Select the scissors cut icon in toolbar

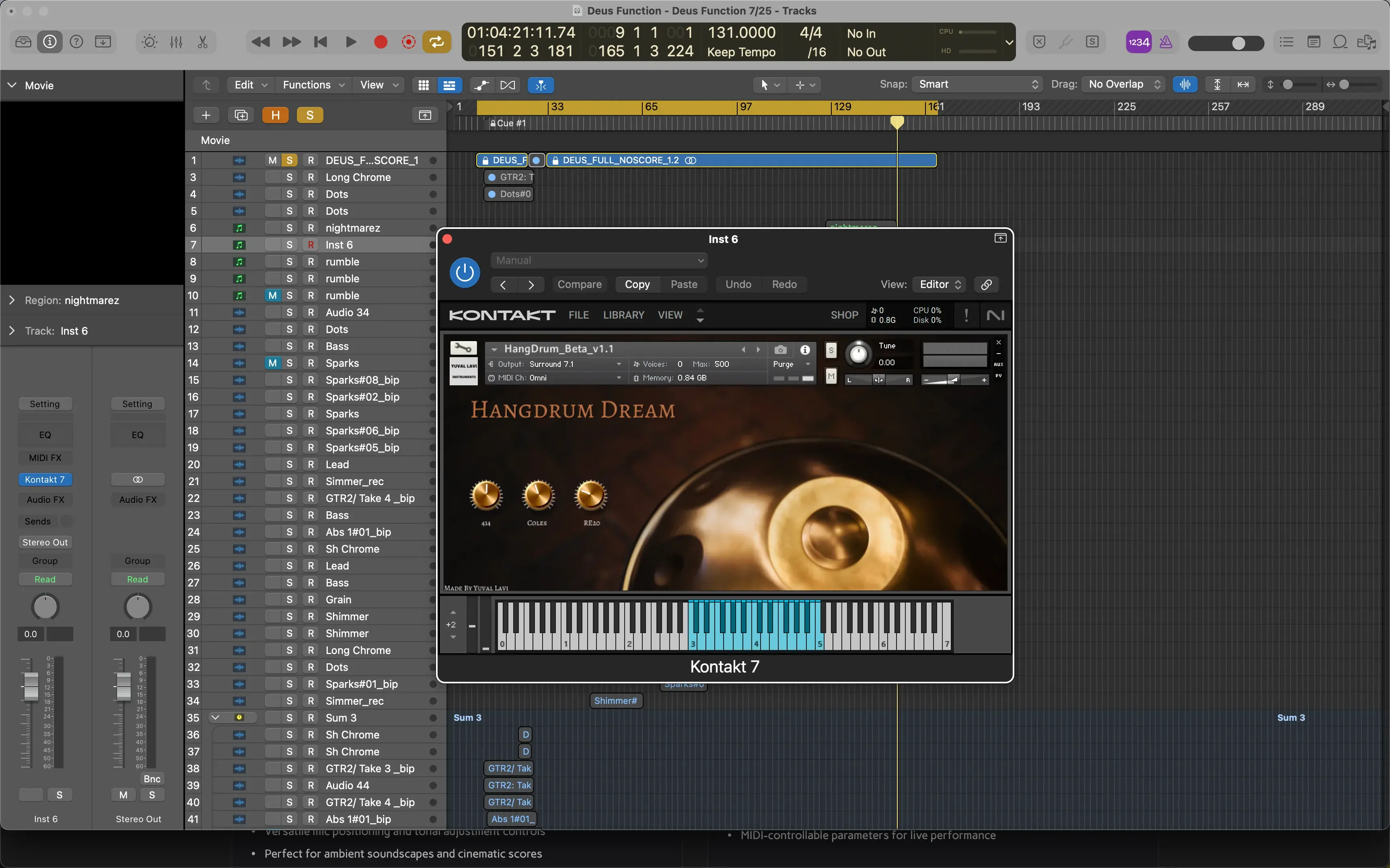pos(202,41)
